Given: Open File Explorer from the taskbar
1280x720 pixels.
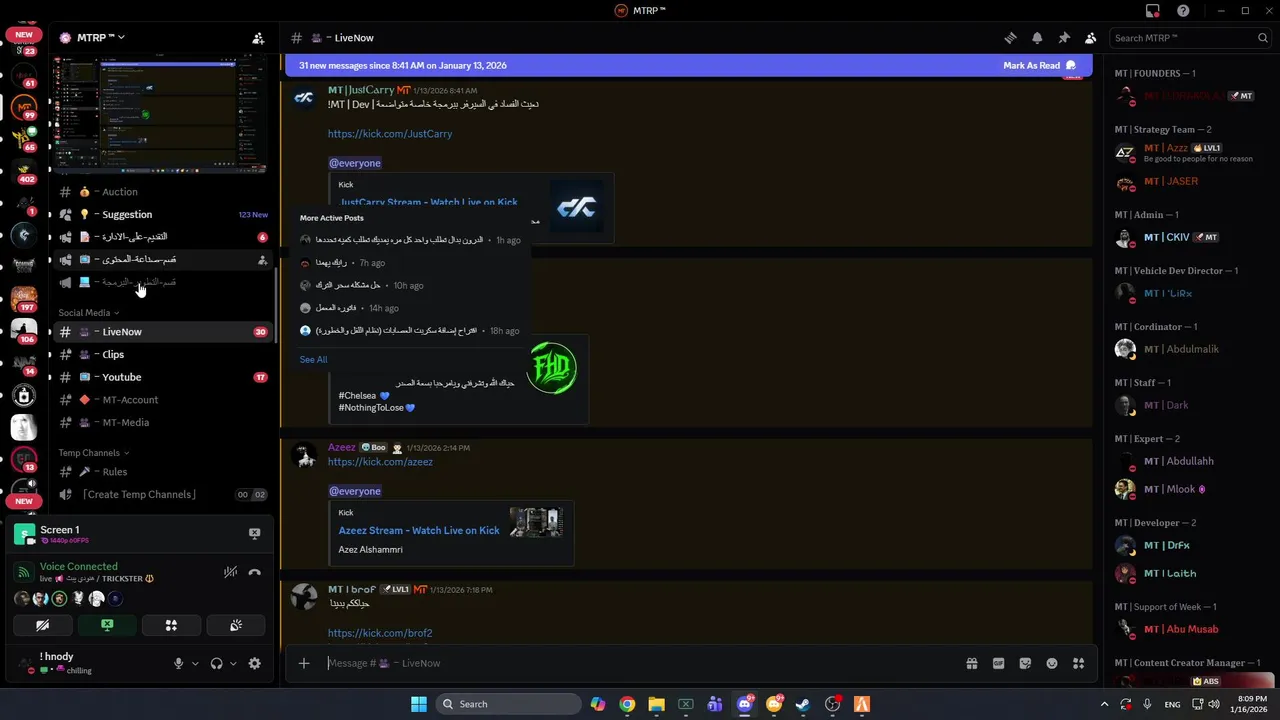Looking at the screenshot, I should (656, 704).
